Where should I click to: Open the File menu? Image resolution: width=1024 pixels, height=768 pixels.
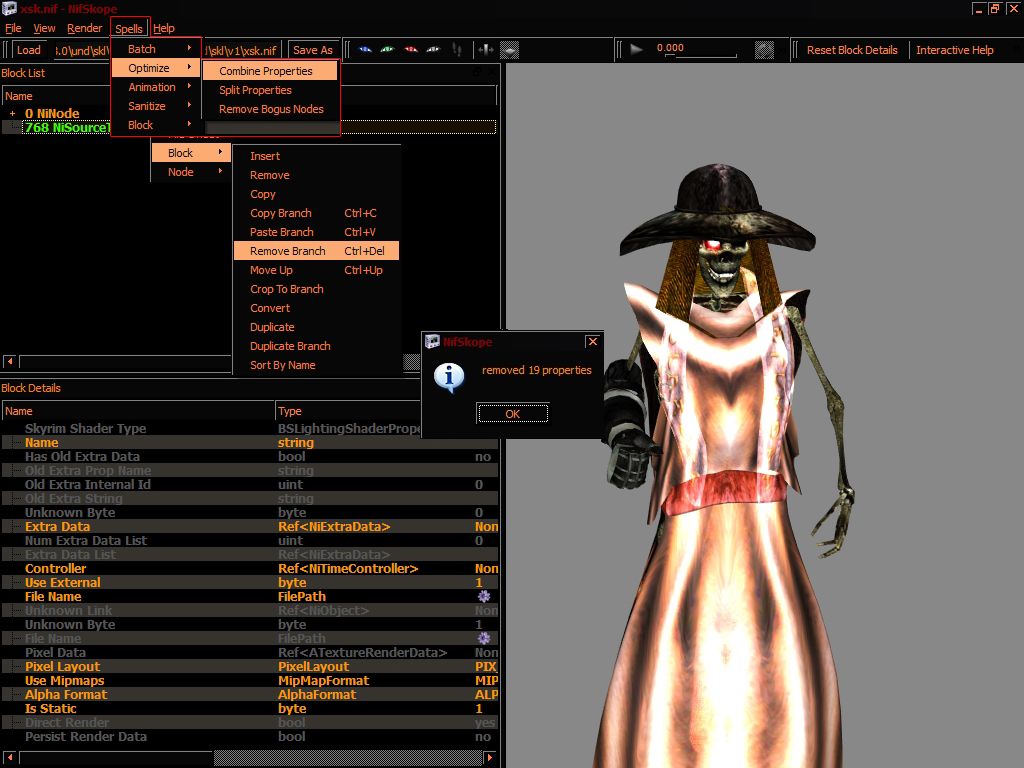pos(13,28)
